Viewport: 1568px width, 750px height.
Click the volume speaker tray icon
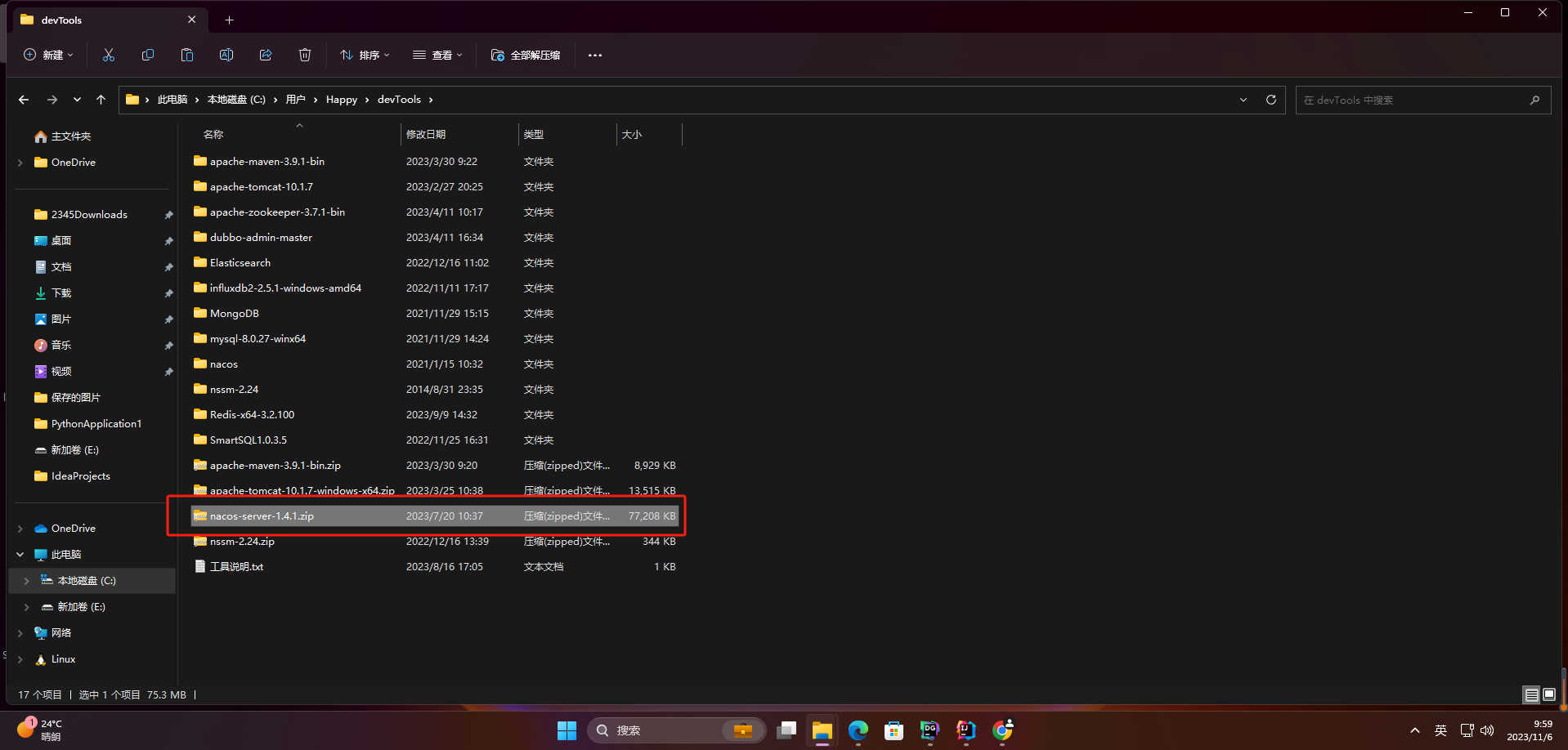tap(1487, 730)
